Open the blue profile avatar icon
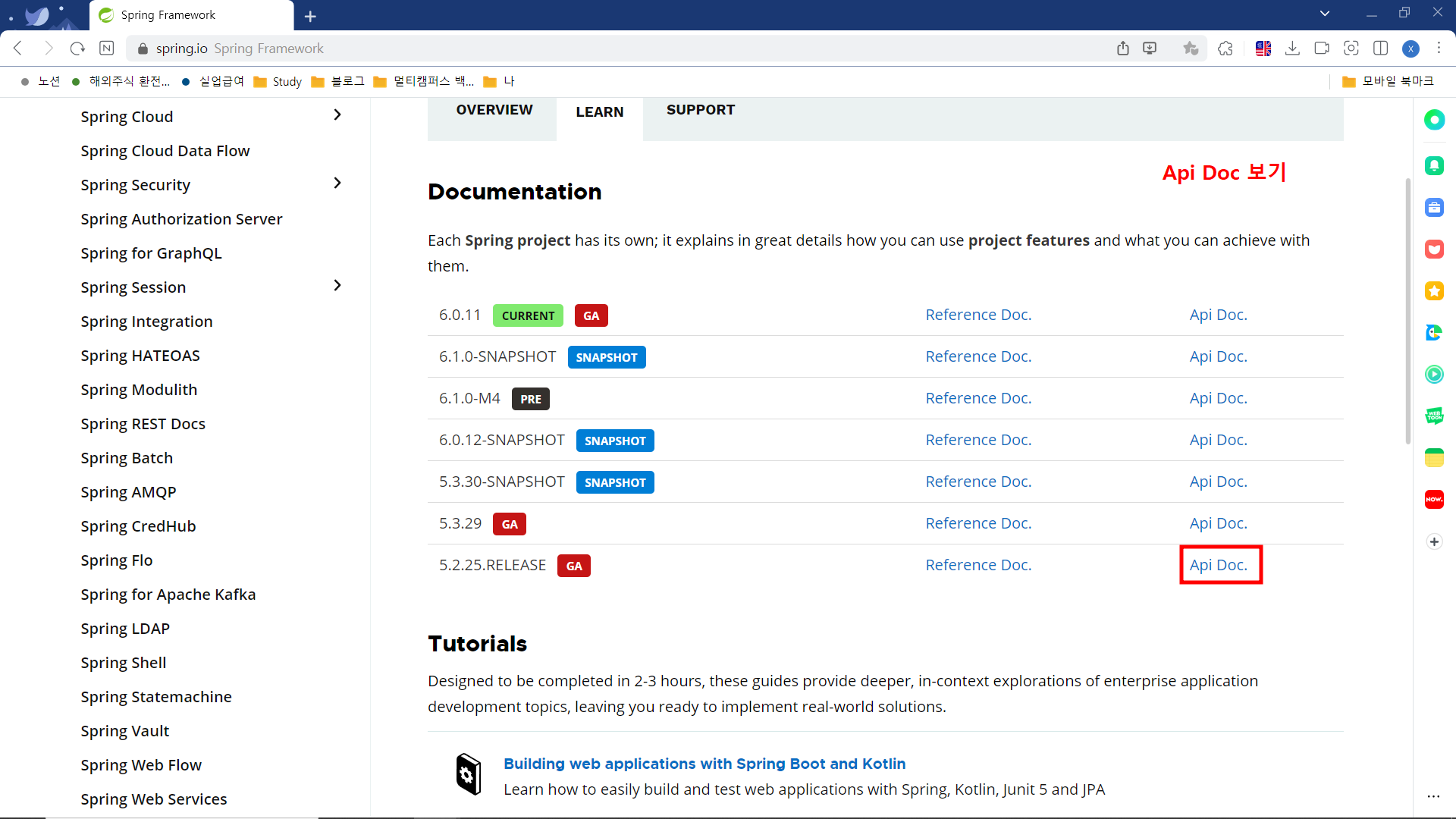Screen dimensions: 1456x819 (1410, 49)
